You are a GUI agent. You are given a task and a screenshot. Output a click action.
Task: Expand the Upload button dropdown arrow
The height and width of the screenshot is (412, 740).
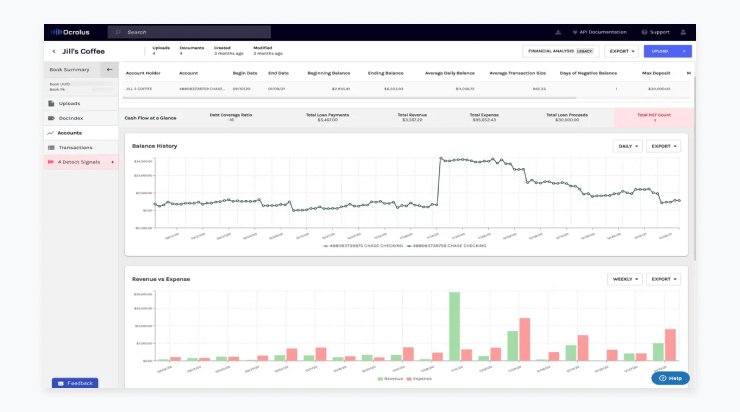click(684, 51)
